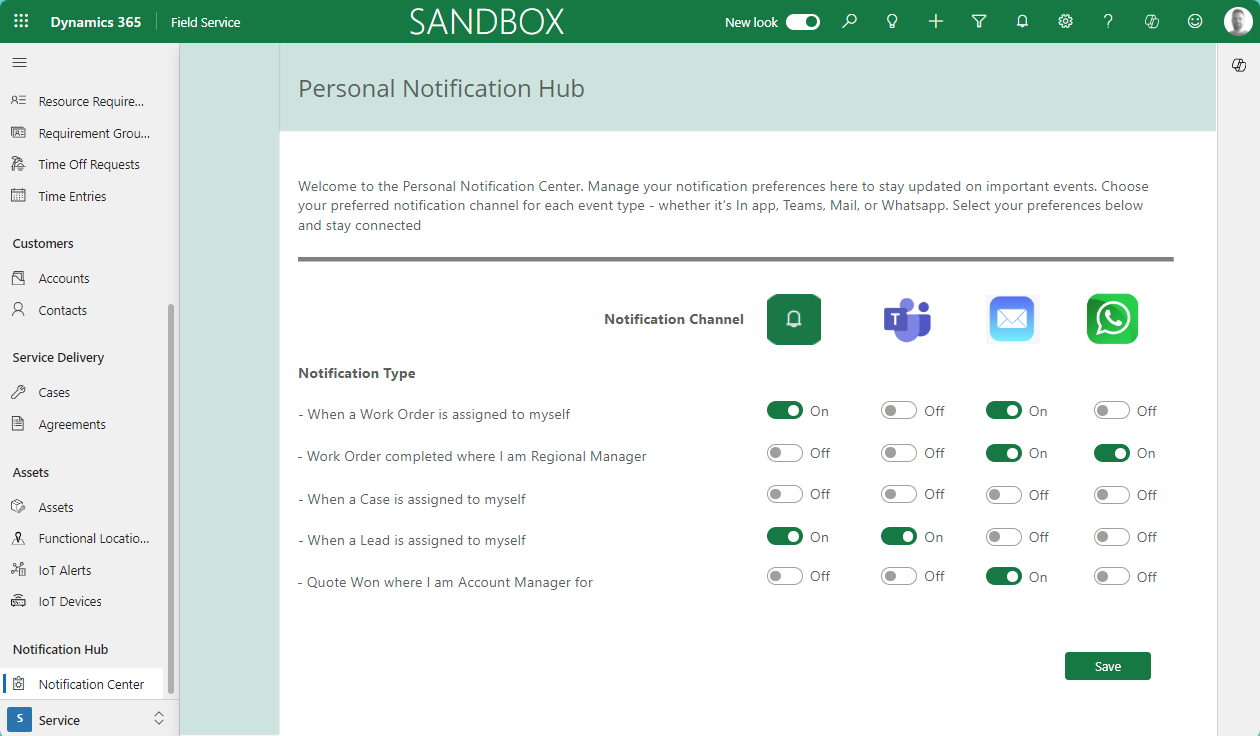This screenshot has height=736, width=1260.
Task: Enable Mail for Case assigned to myself
Action: click(1004, 494)
